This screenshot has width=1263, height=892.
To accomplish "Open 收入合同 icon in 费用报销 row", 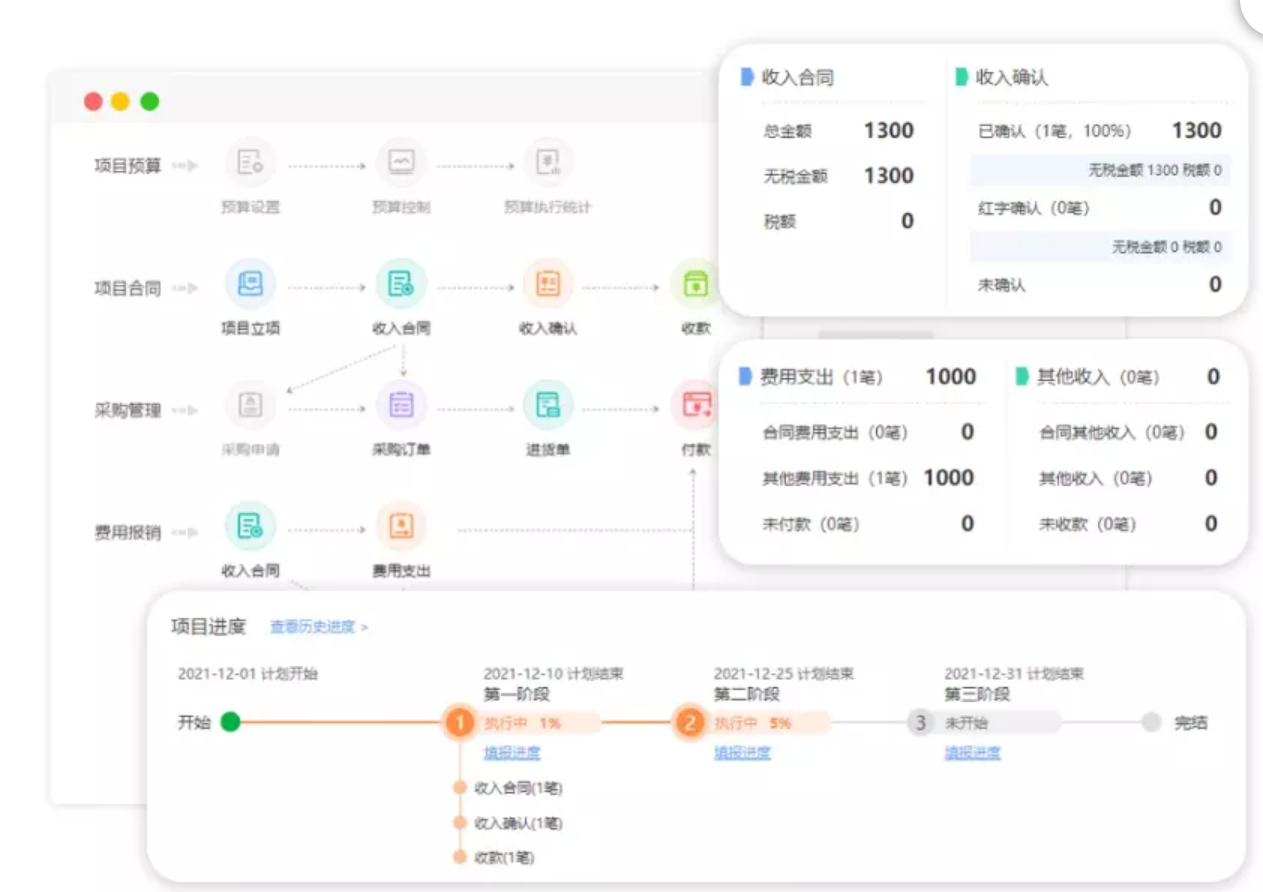I will coord(250,526).
